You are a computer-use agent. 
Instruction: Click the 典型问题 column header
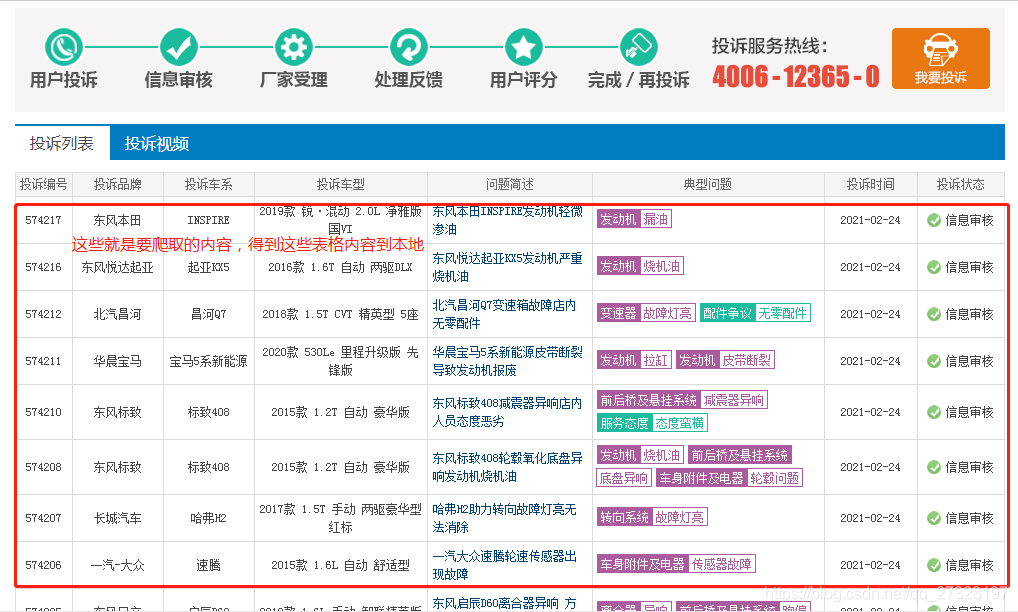tap(708, 184)
